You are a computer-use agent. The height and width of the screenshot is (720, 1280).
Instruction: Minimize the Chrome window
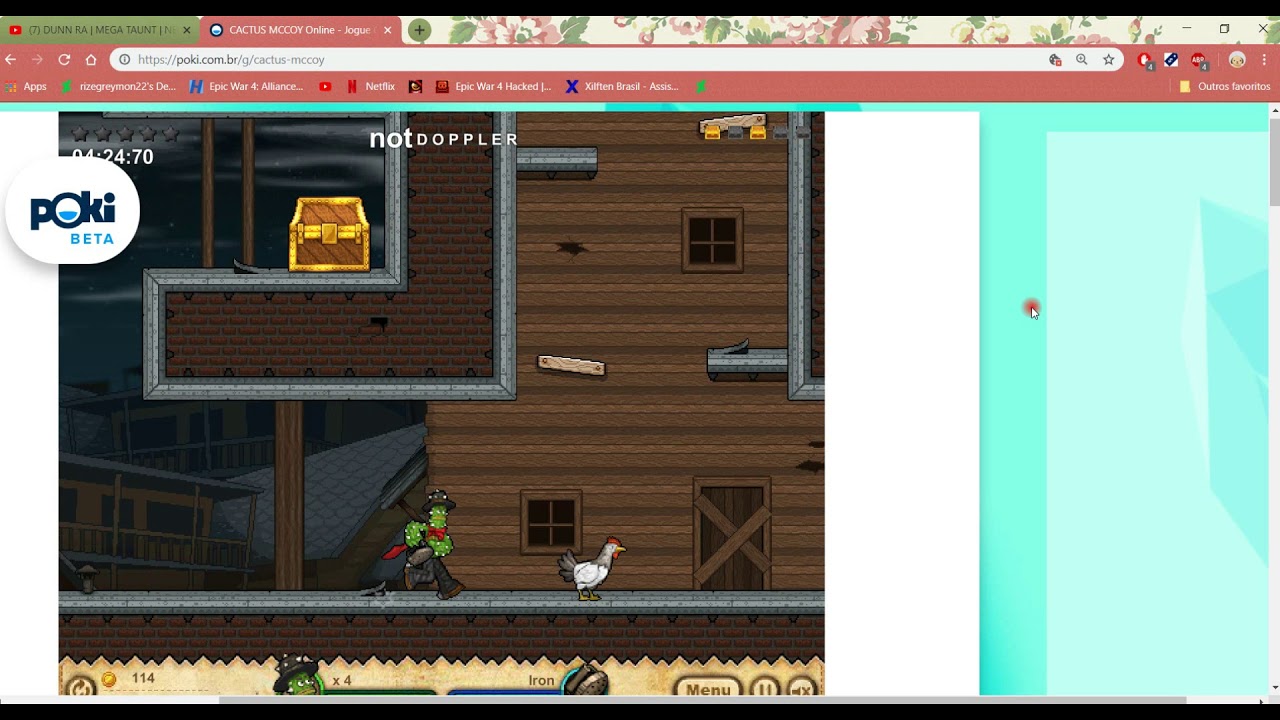tap(1186, 29)
